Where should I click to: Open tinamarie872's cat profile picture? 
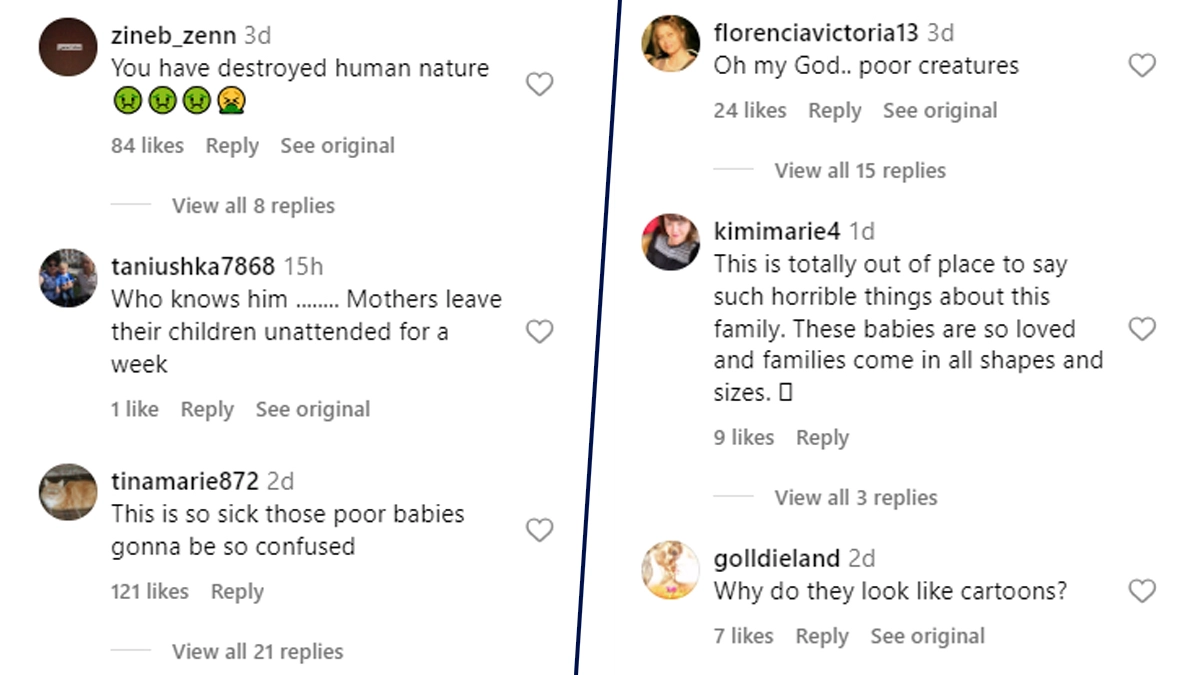click(x=68, y=493)
